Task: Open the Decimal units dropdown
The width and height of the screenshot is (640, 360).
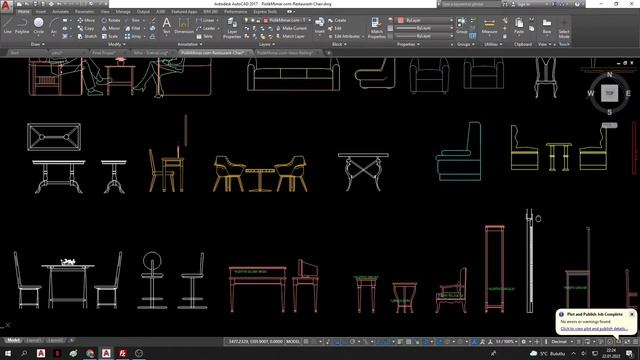Action: coord(562,342)
